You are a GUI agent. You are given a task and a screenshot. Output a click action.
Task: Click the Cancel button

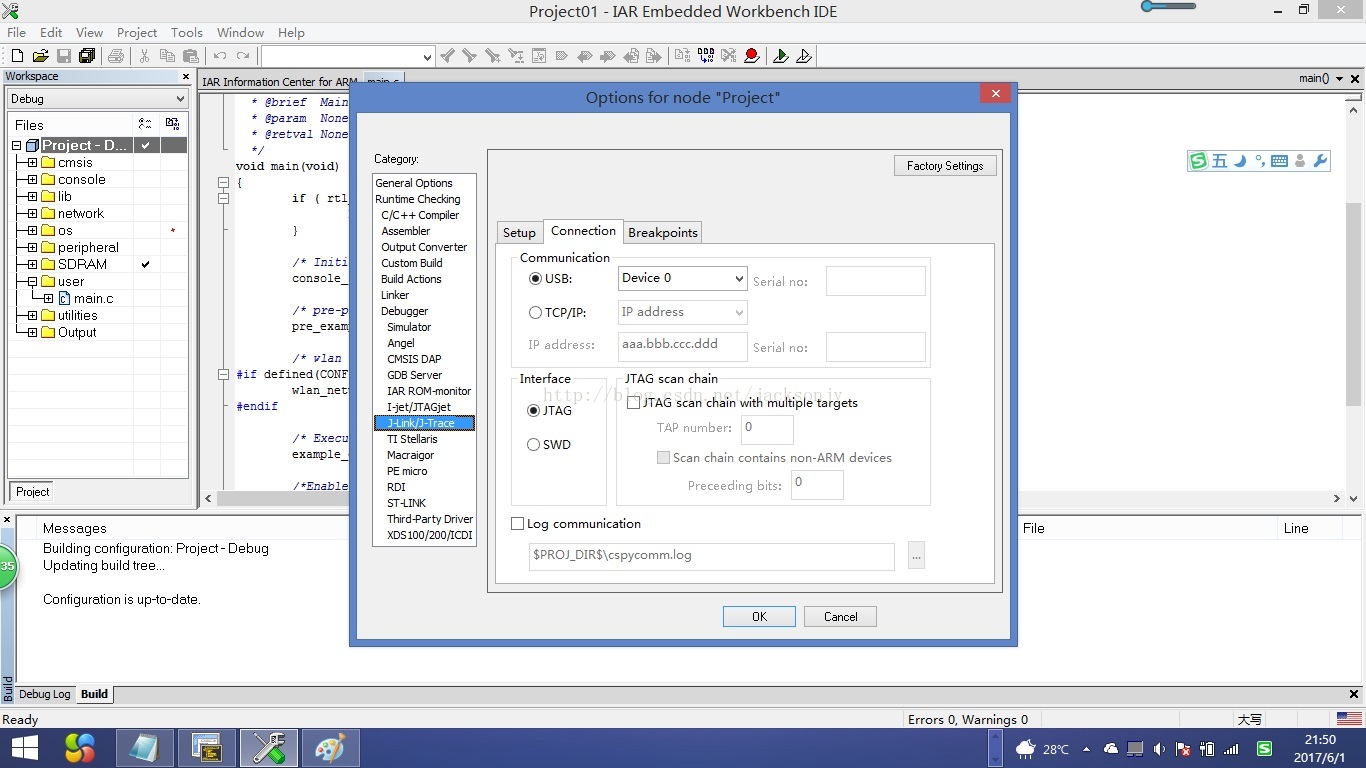click(x=840, y=617)
